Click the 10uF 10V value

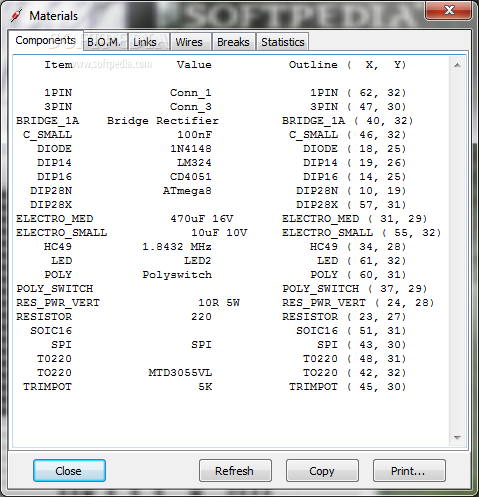[219, 233]
